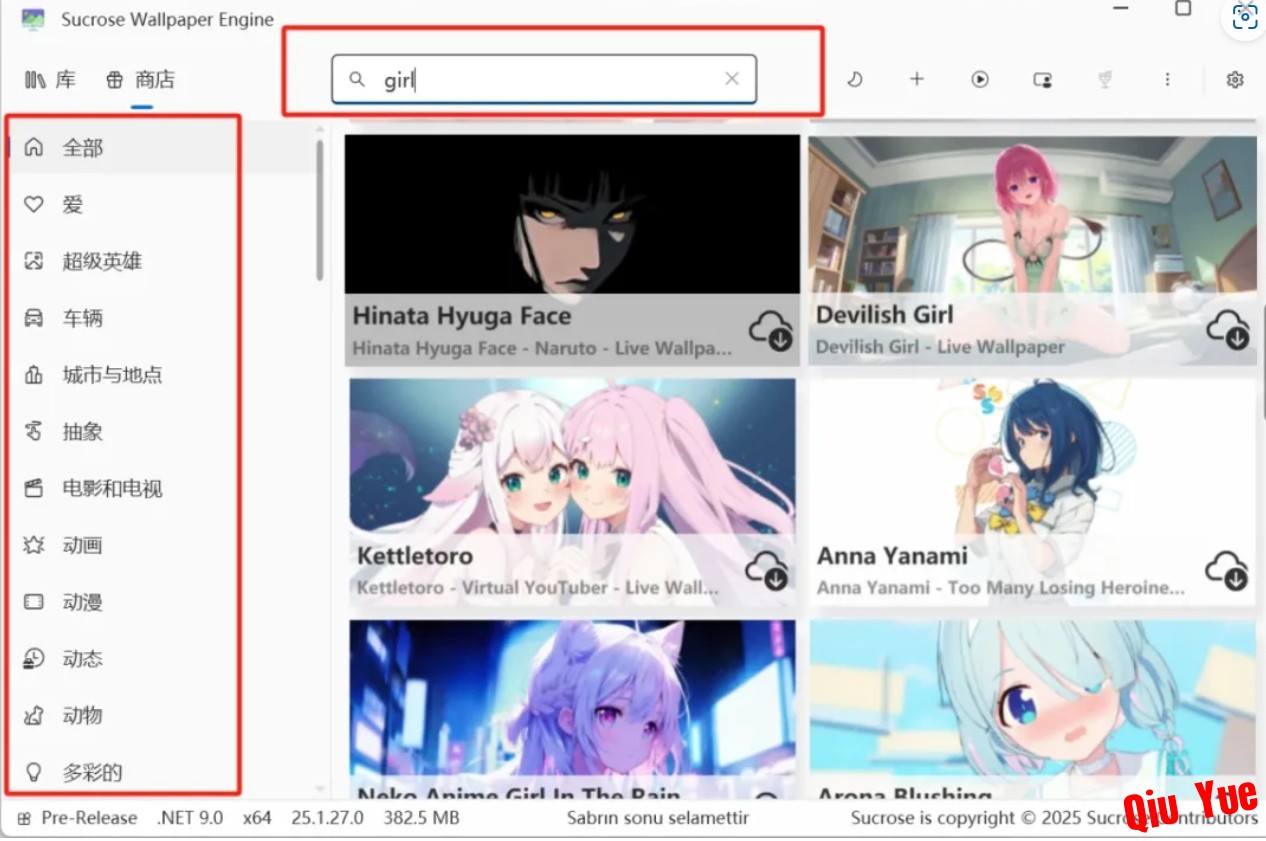Click the wine glass icon in toolbar
Viewport: 1266px width, 841px height.
1105,79
